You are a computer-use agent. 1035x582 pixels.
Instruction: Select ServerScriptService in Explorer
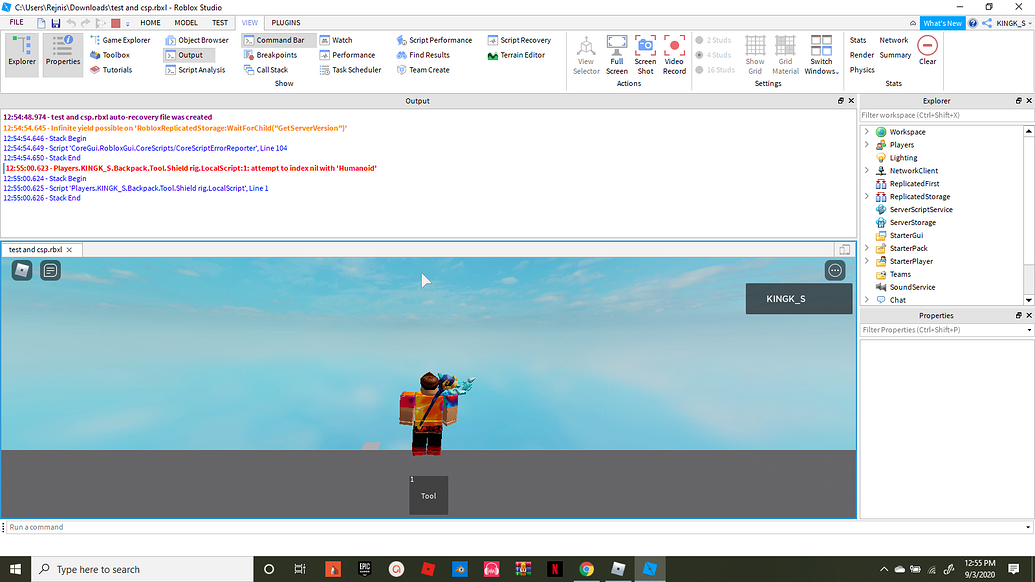(921, 209)
